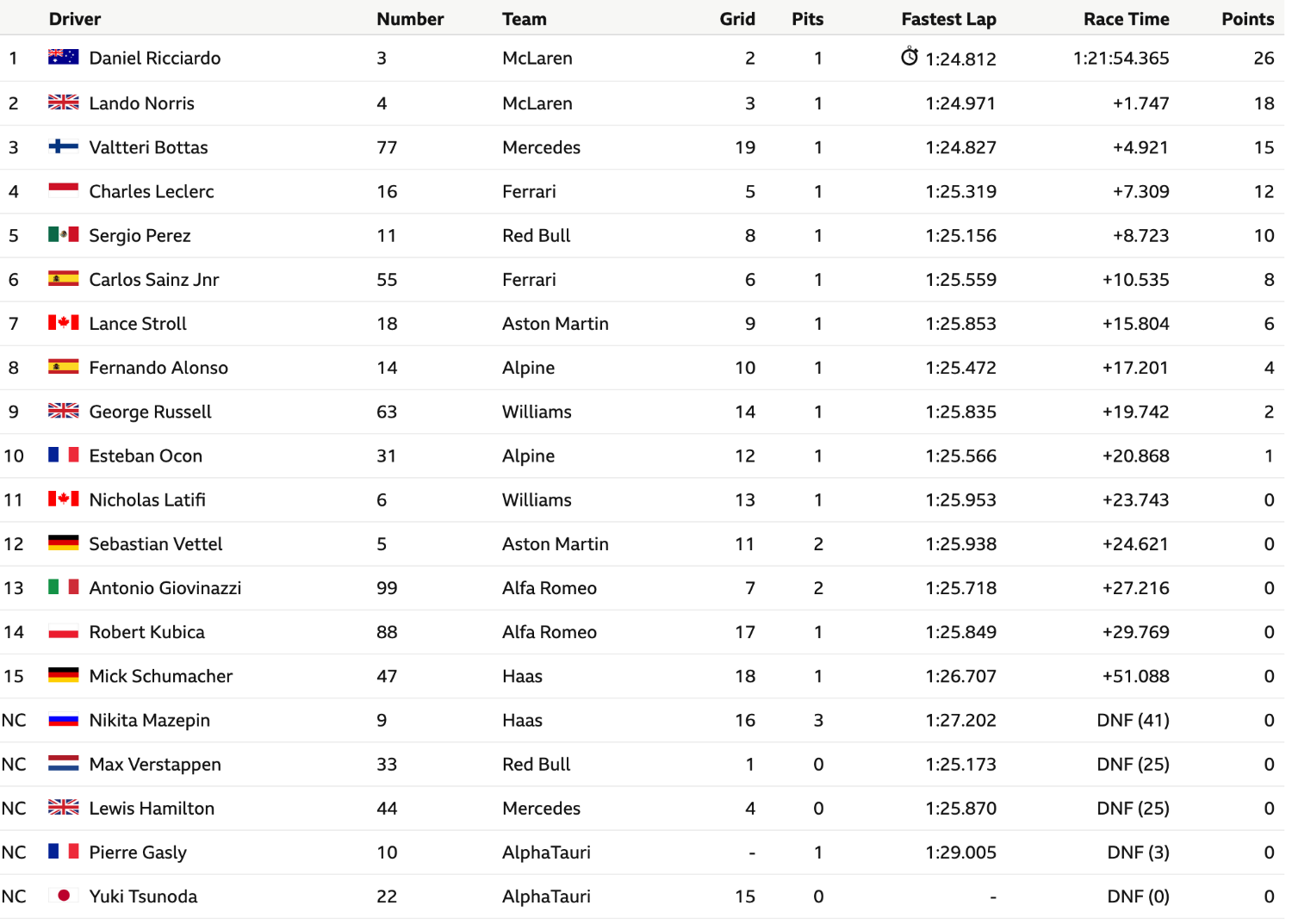Select the Driver column header
1292x924 pixels.
point(75,19)
